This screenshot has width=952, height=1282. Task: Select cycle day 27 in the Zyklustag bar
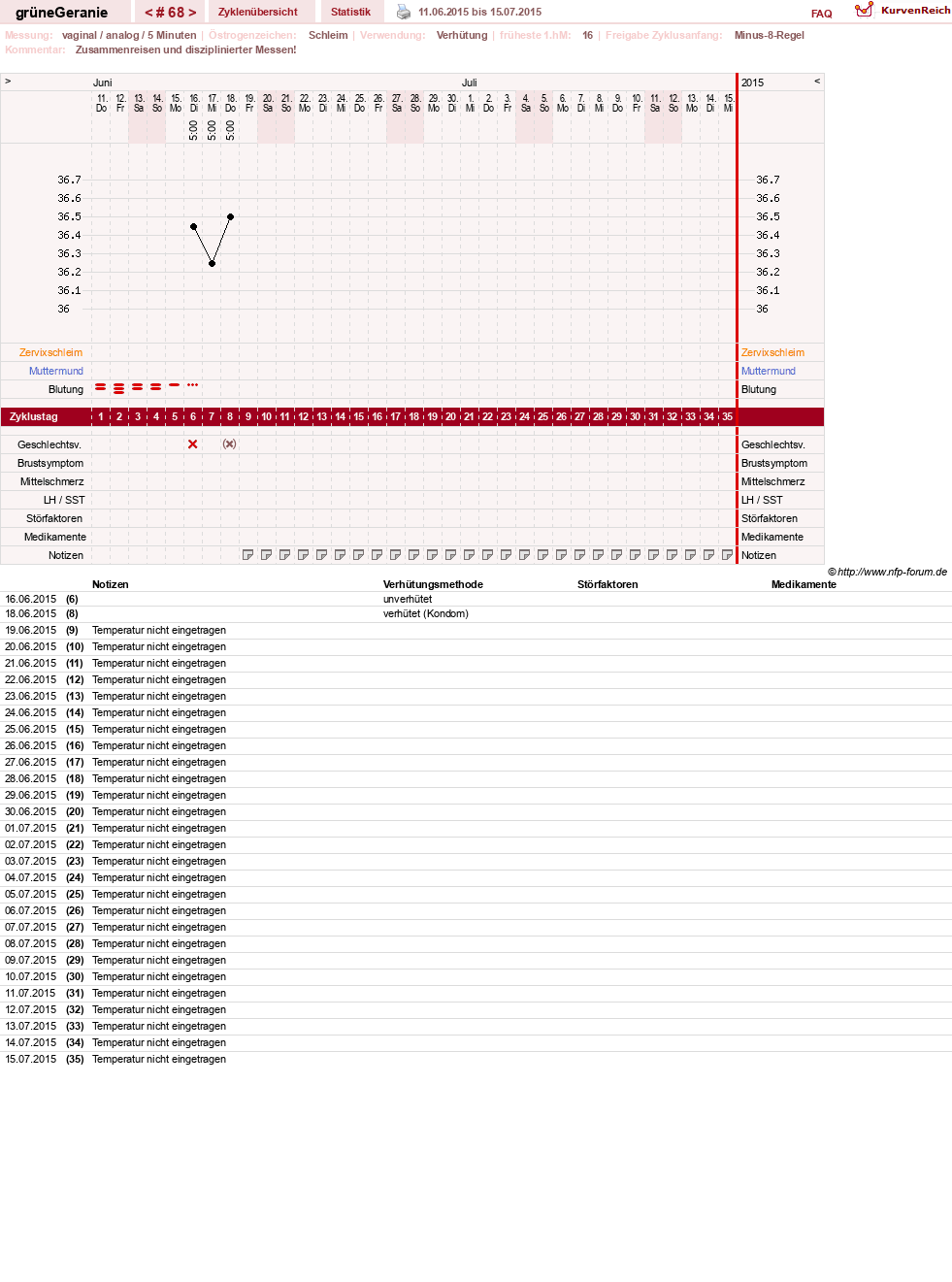pos(580,416)
